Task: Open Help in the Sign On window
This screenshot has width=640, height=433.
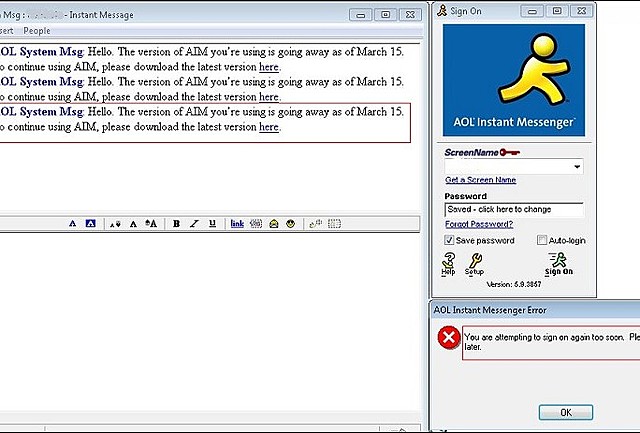Action: coord(448,264)
